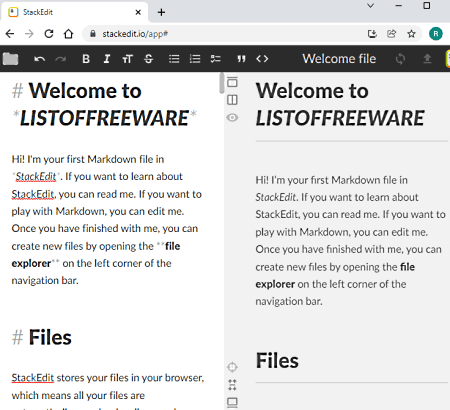Open a new browser tab
The image size is (450, 410).
[161, 12]
